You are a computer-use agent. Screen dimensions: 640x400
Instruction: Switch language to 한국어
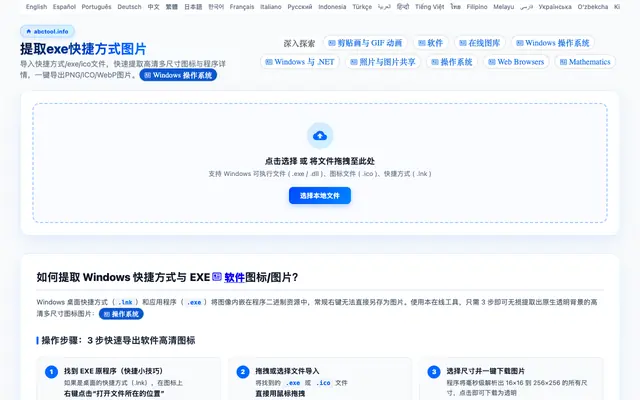(216, 7)
